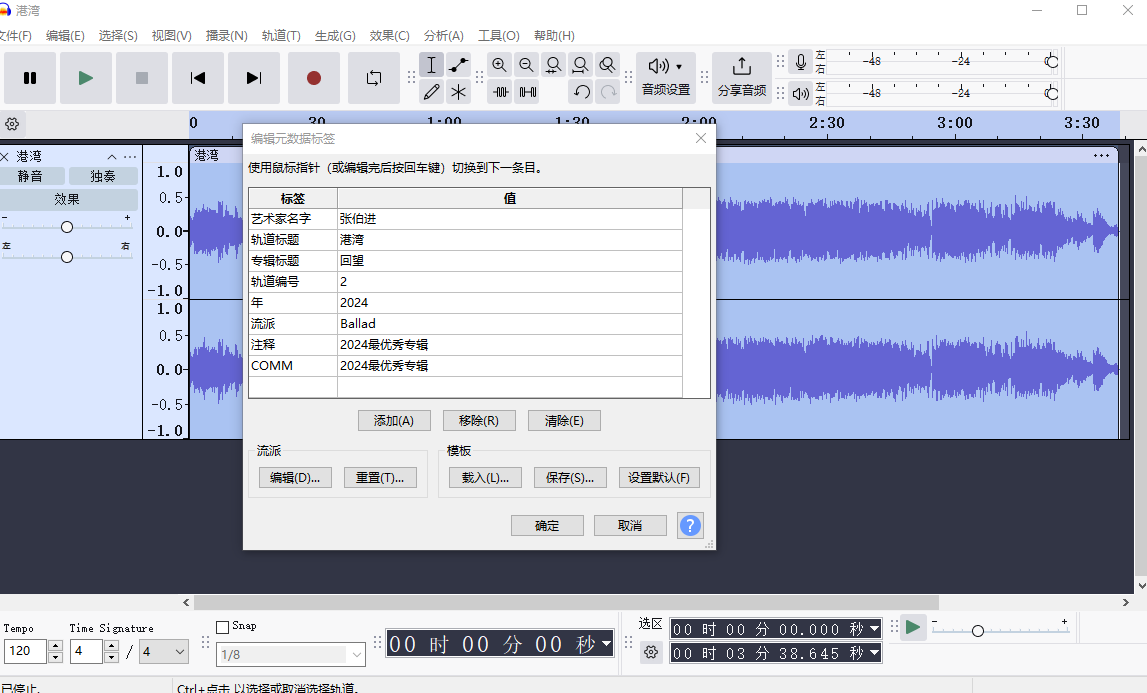Image resolution: width=1147 pixels, height=693 pixels.
Task: Start playback with the green Play button
Action: click(x=86, y=78)
